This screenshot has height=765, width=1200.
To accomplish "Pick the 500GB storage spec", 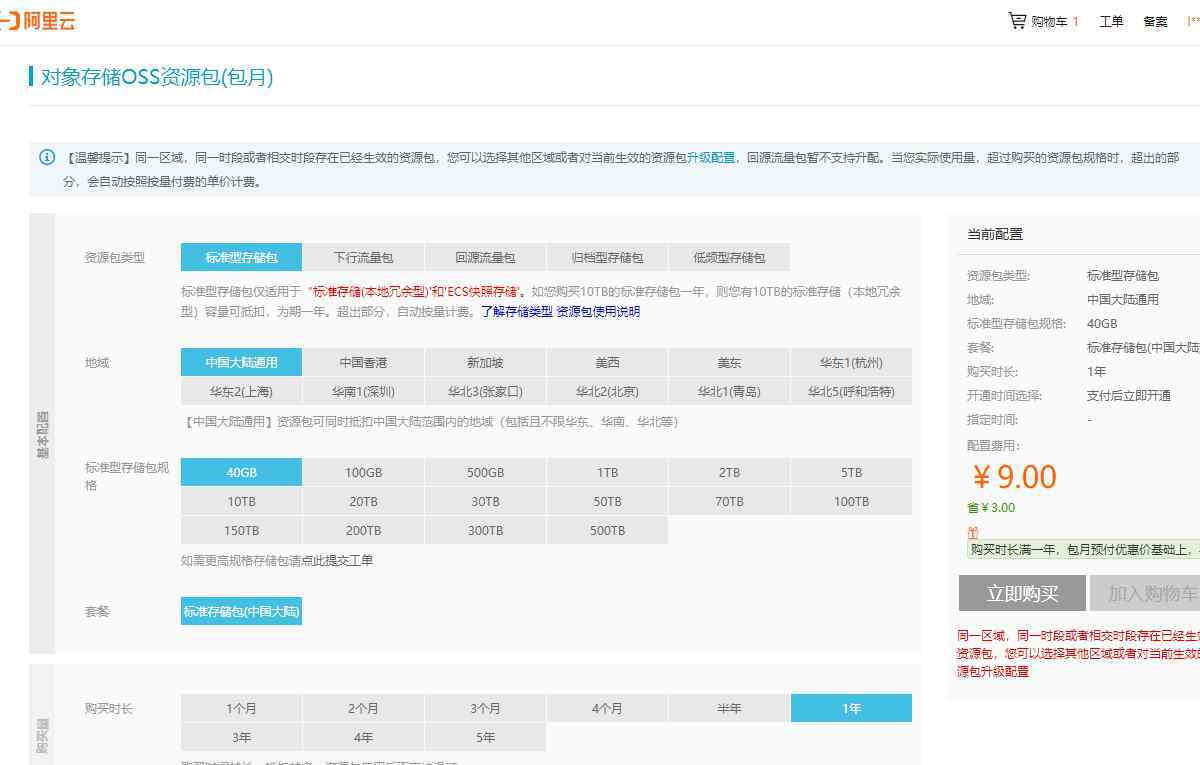I will tap(485, 472).
